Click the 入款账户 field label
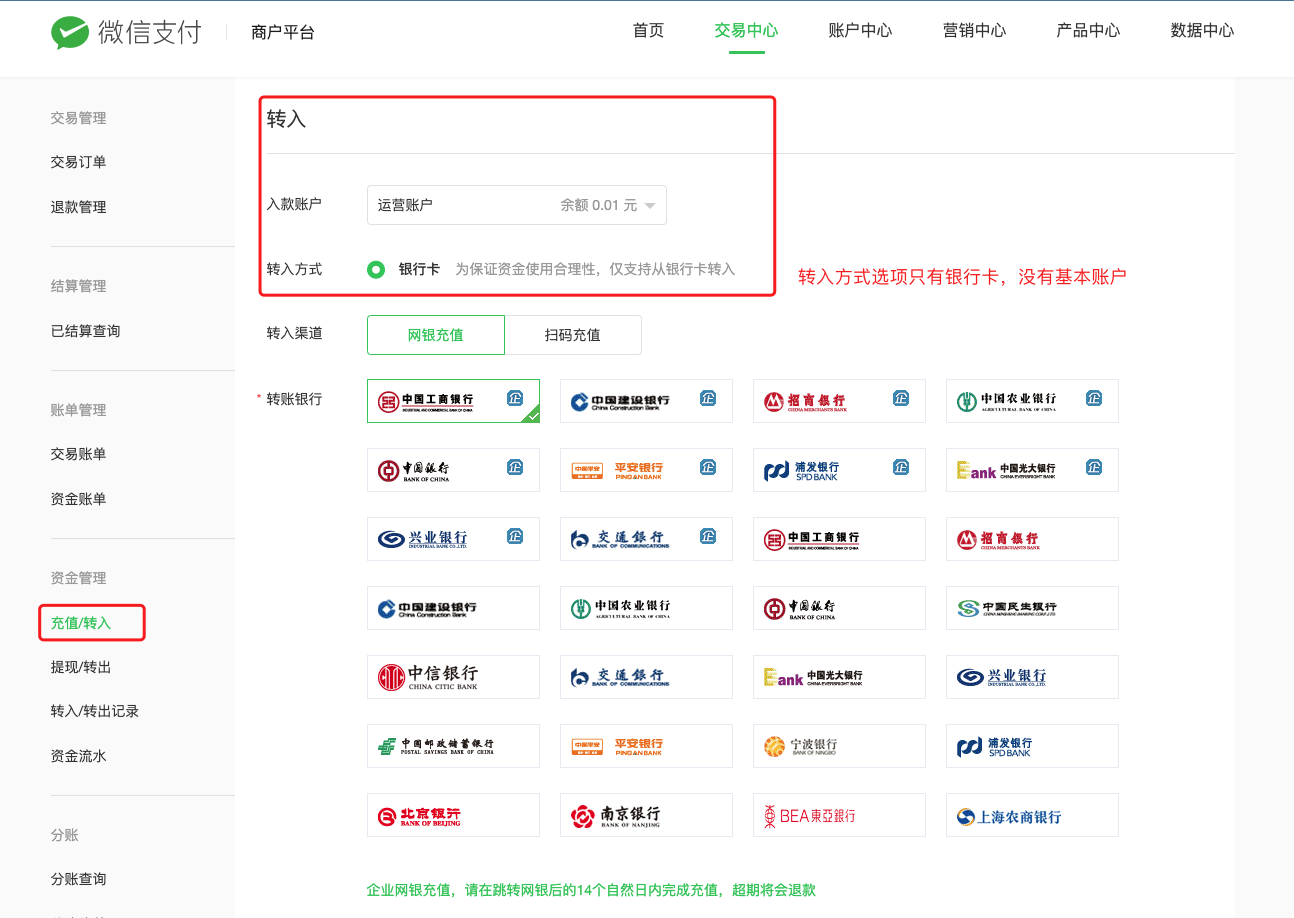This screenshot has width=1294, height=918. coord(294,204)
